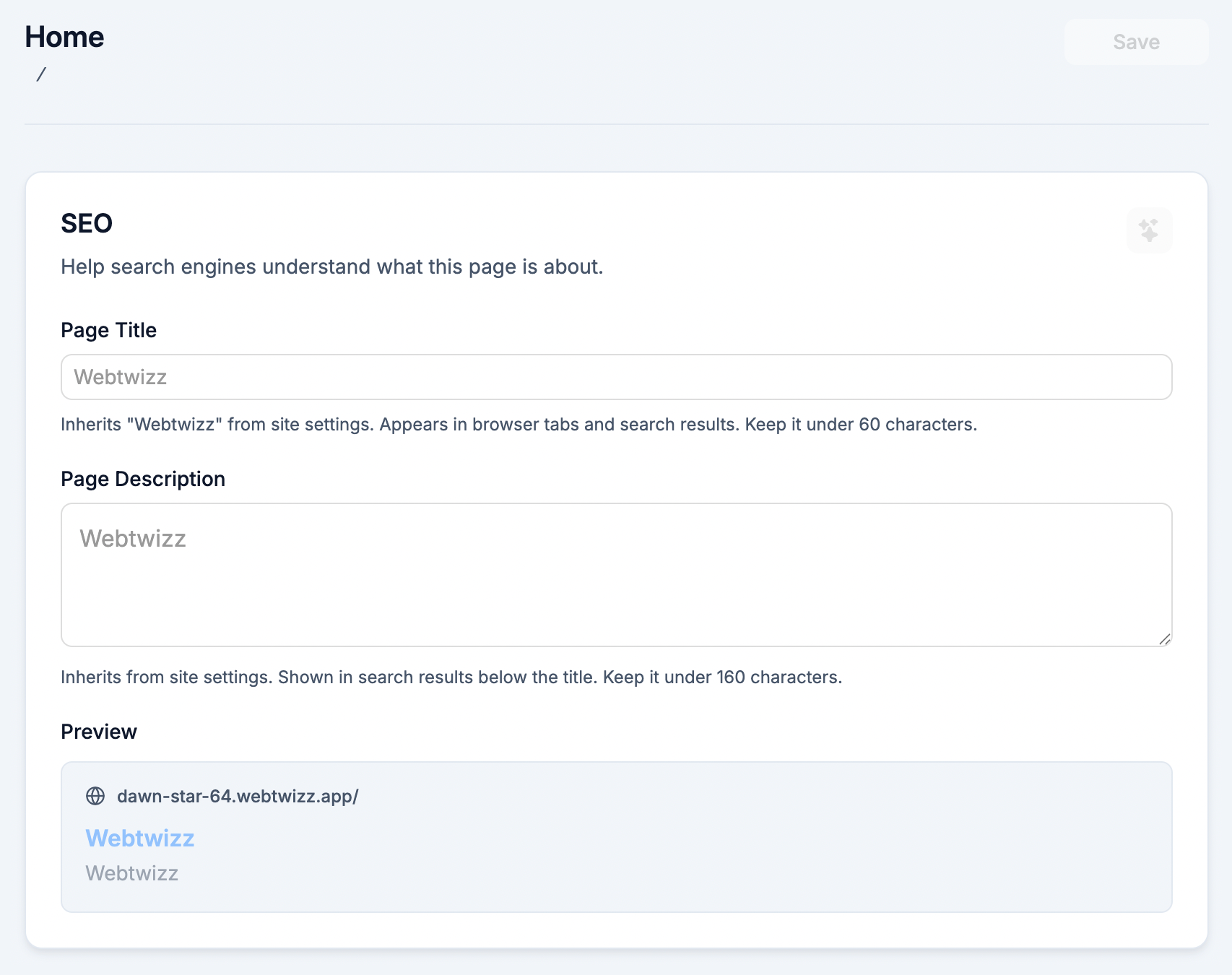Focus the Page Title input field
1232x975 pixels.
tap(615, 377)
